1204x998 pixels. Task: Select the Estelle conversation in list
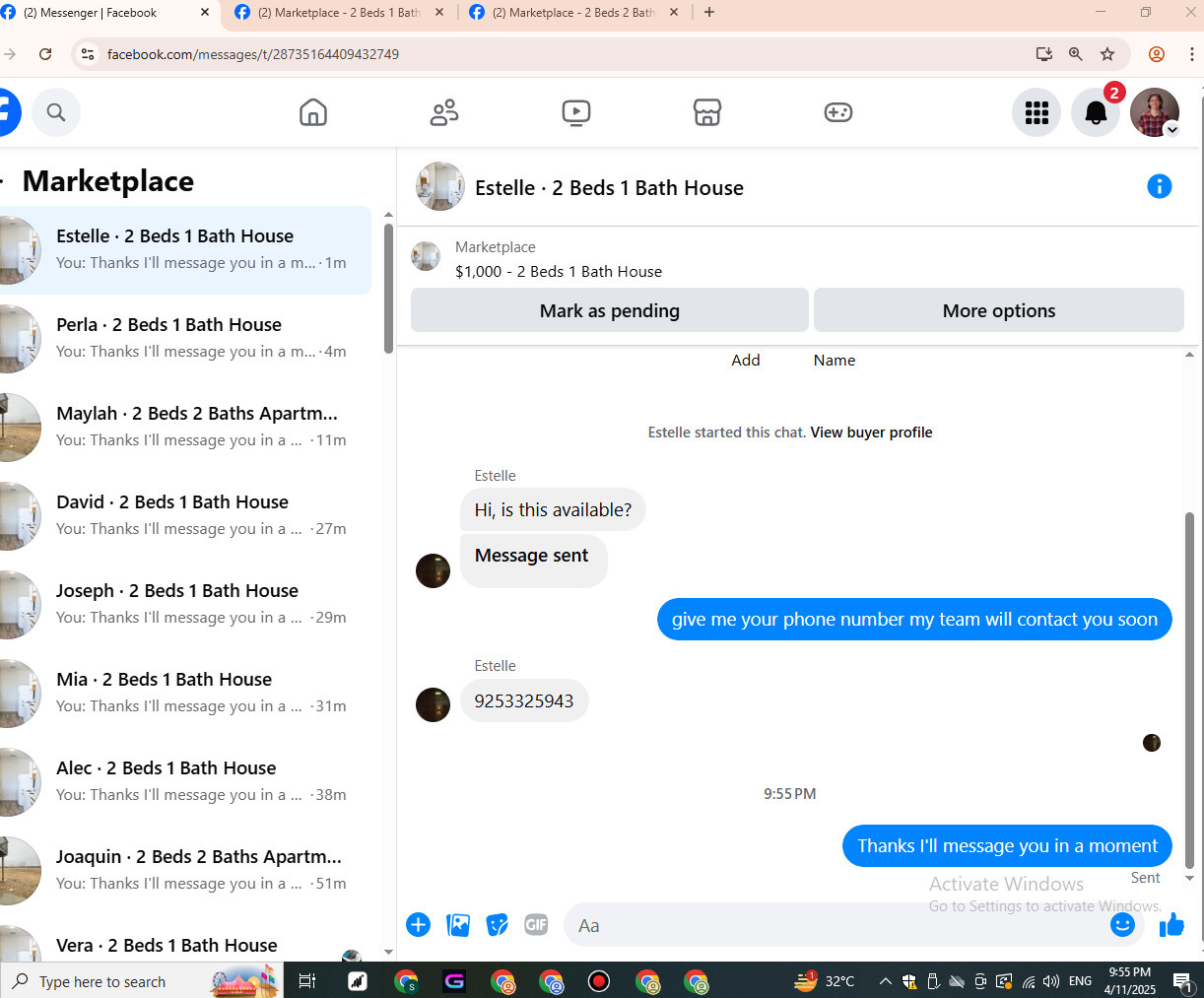click(185, 249)
